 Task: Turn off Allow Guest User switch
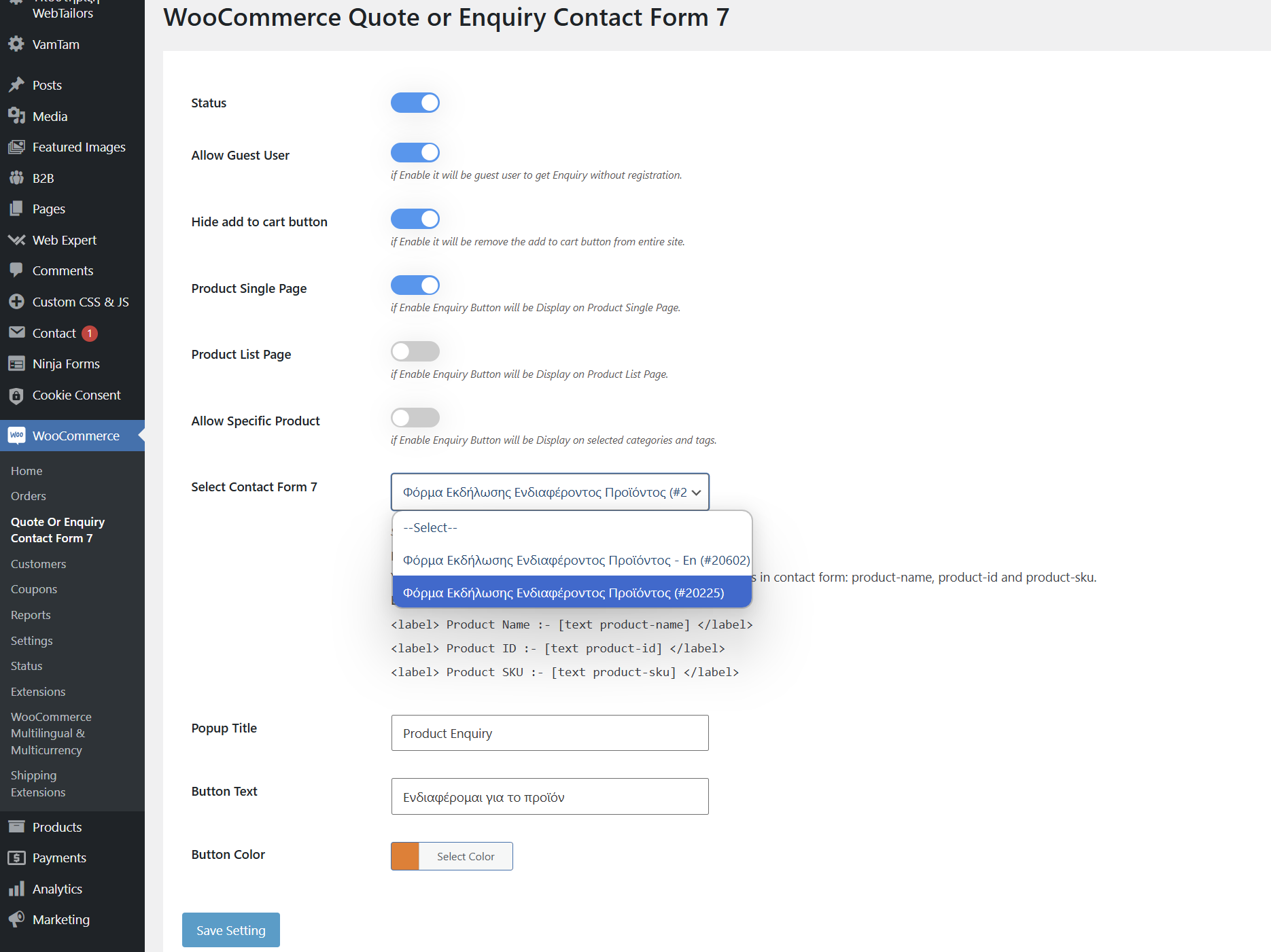(415, 152)
